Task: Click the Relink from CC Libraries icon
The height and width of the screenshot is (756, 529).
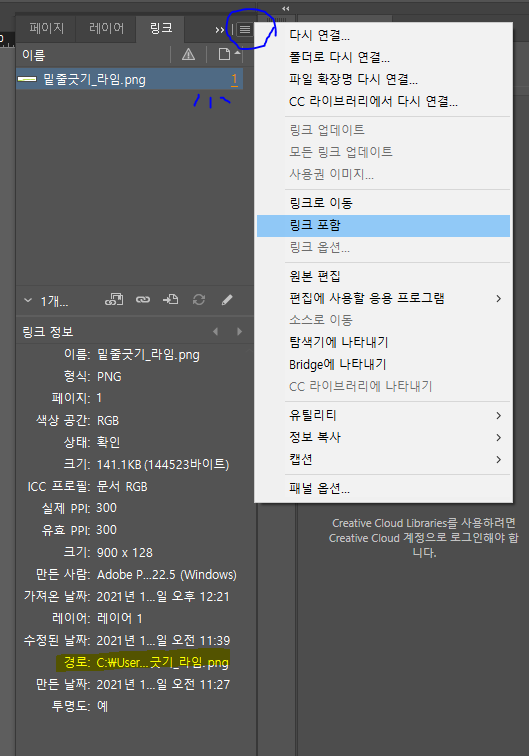Action: [x=114, y=300]
